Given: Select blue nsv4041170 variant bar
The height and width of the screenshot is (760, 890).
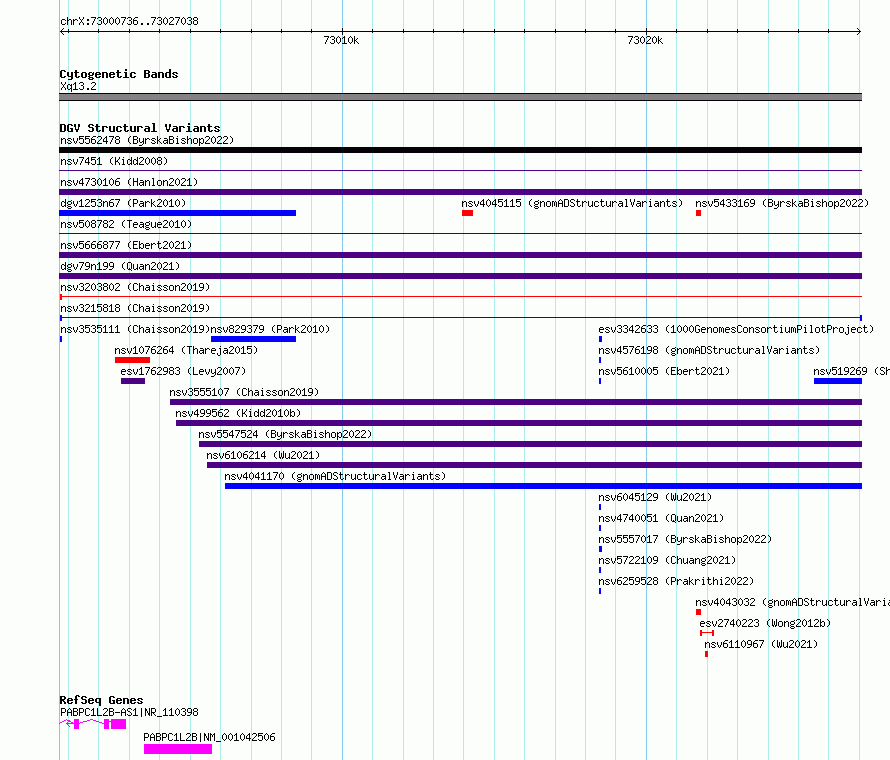Looking at the screenshot, I should [543, 486].
